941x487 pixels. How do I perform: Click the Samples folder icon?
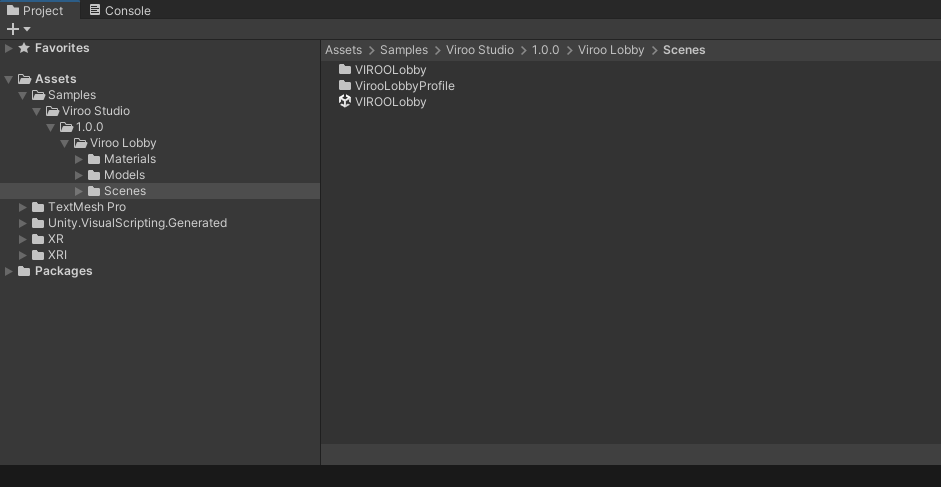[x=38, y=95]
